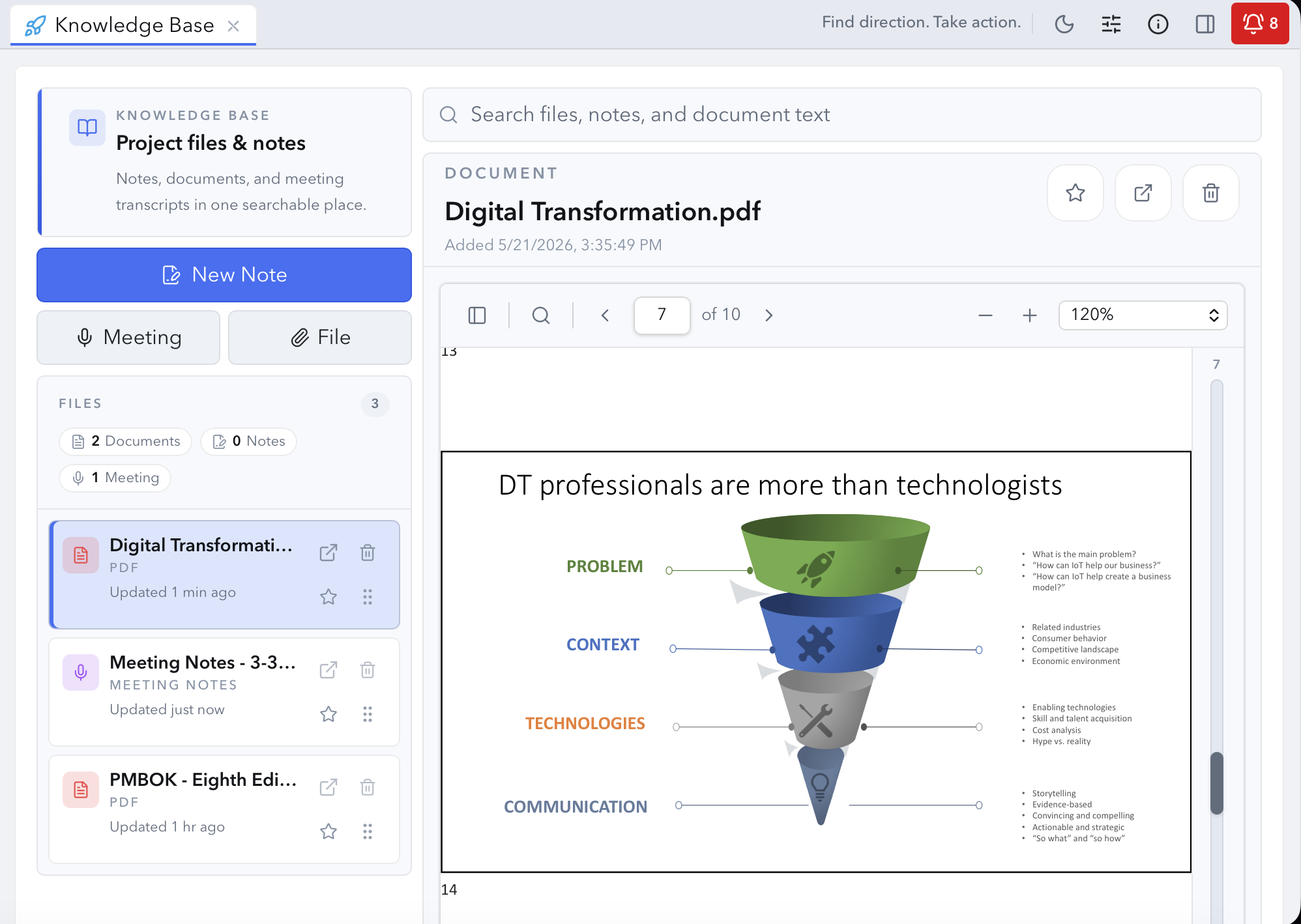Go to previous PDF page

point(605,315)
